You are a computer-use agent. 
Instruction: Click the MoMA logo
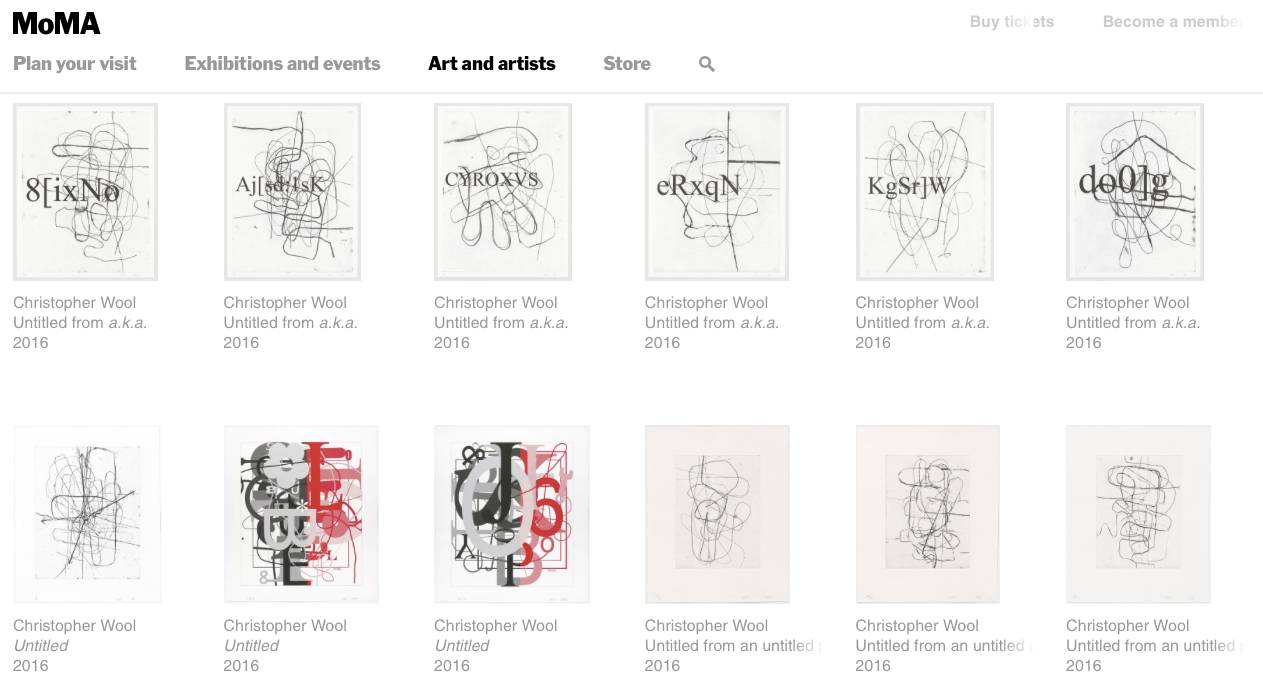coord(57,23)
